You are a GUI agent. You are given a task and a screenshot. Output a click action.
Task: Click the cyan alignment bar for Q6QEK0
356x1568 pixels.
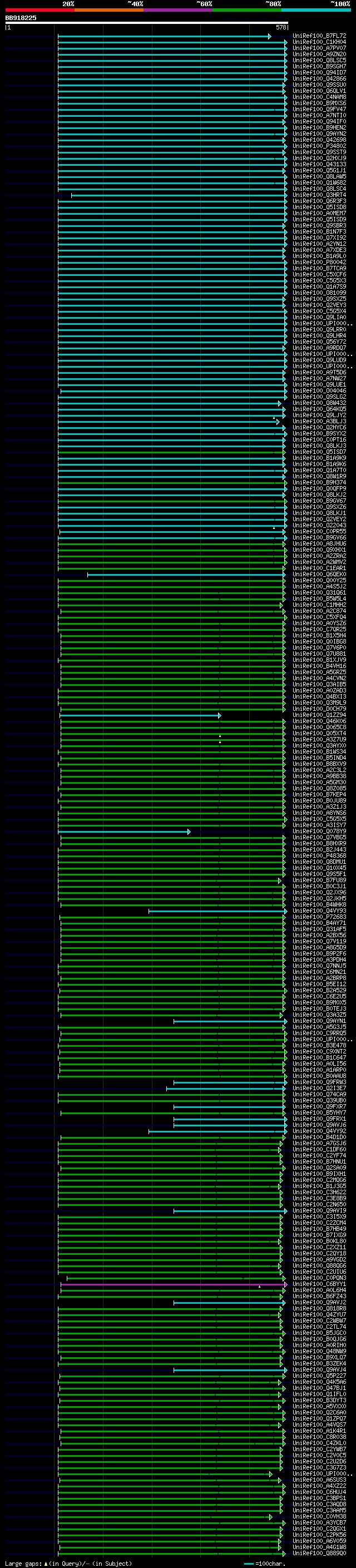point(186,575)
